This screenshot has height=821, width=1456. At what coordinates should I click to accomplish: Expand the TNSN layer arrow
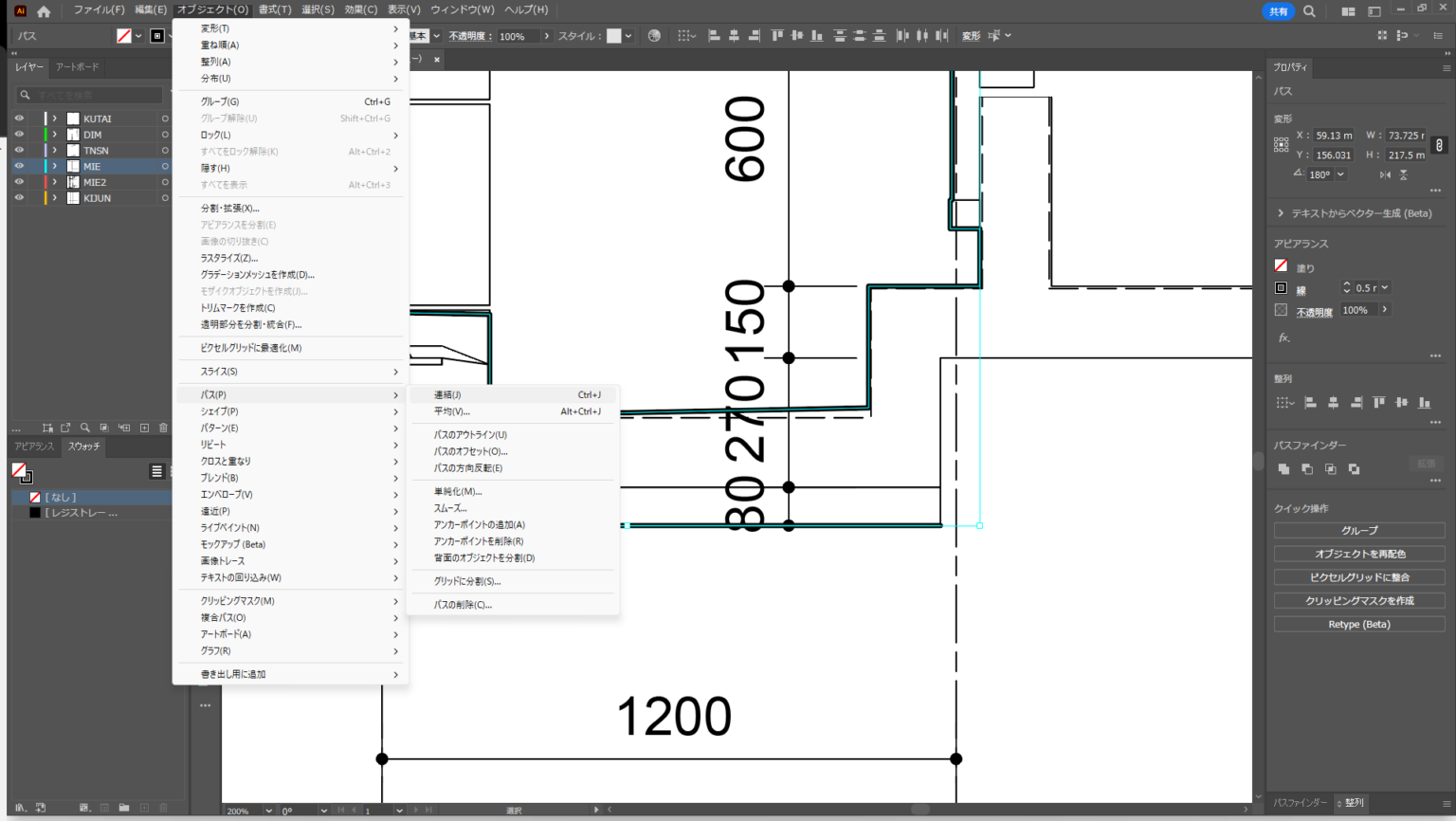tap(55, 151)
